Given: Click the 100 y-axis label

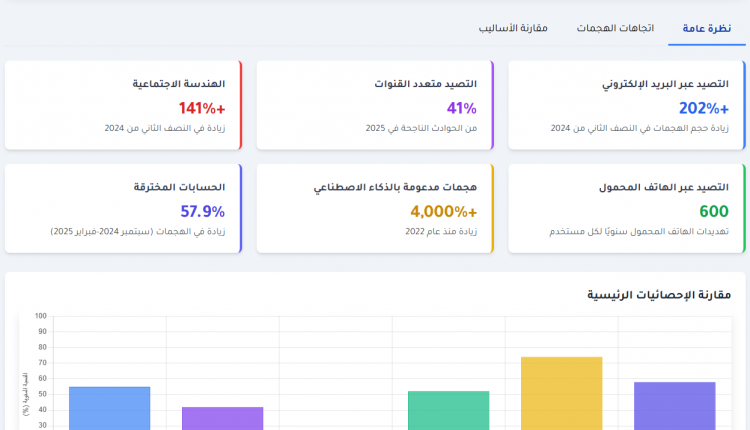Looking at the screenshot, I should [x=41, y=316].
